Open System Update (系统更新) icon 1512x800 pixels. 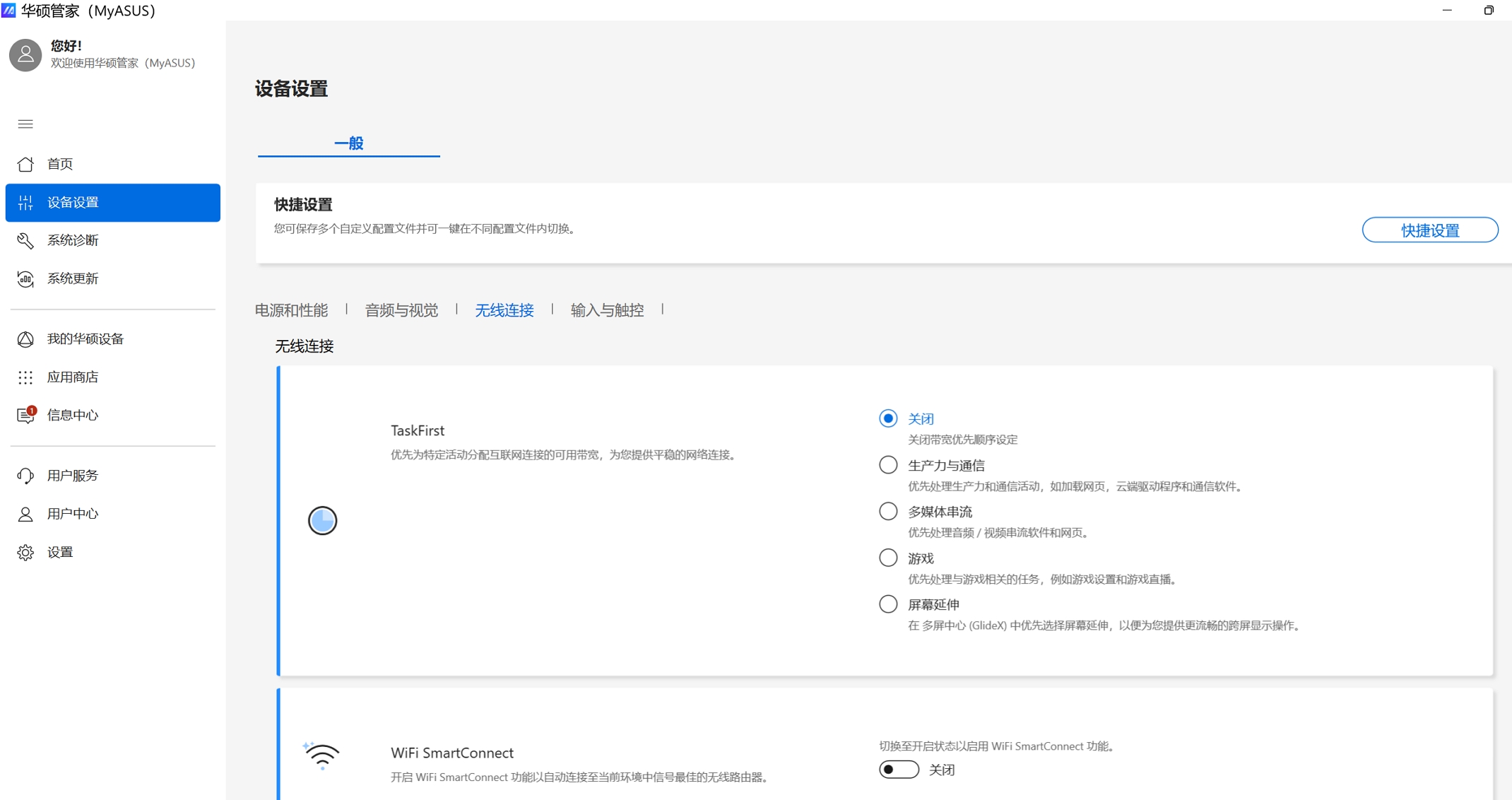25,278
